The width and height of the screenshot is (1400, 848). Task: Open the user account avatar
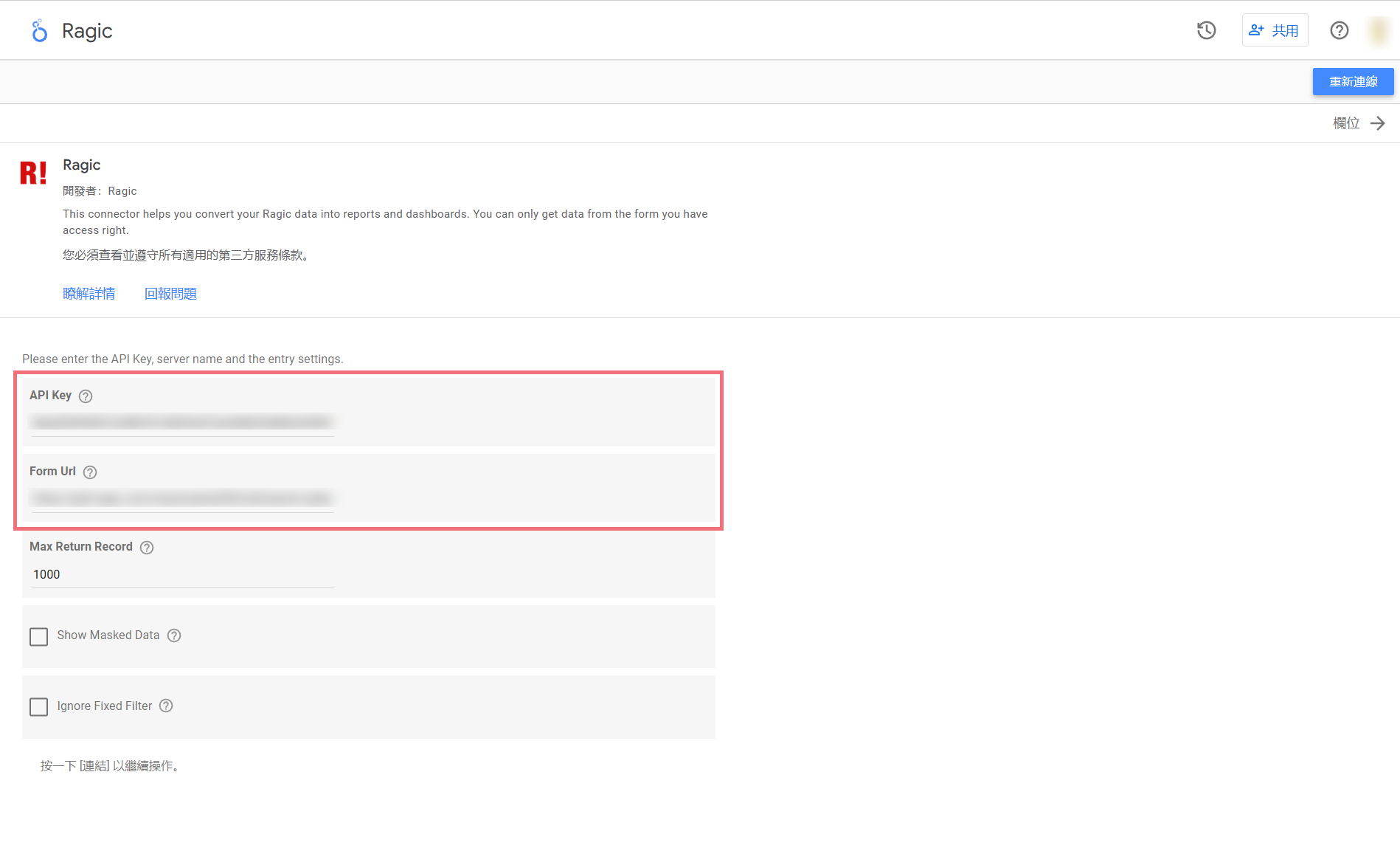(1379, 30)
